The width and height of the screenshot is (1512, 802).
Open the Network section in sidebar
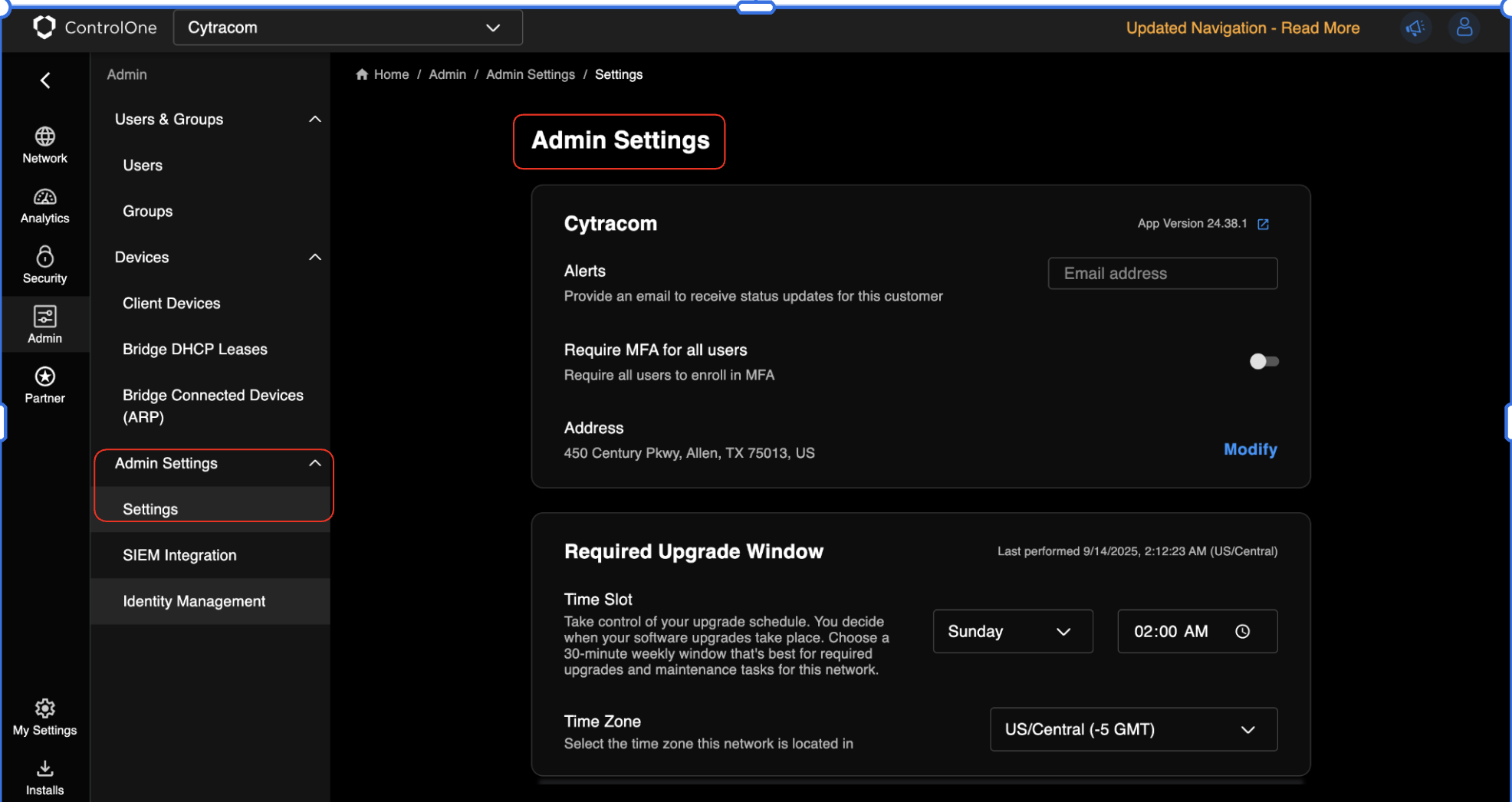pos(44,145)
